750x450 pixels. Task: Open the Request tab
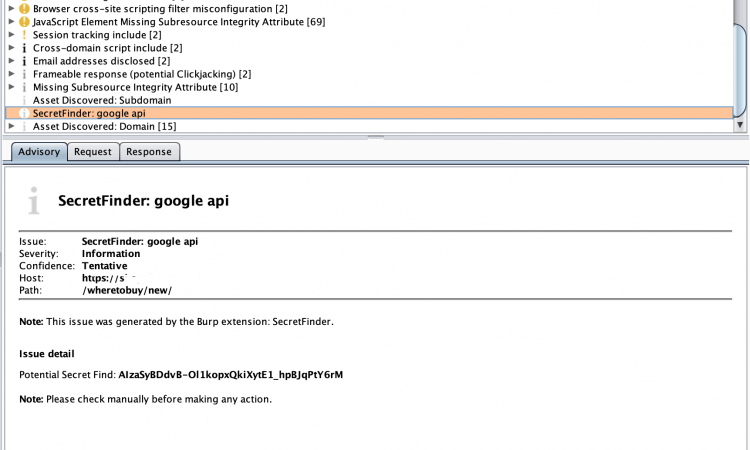pos(93,152)
